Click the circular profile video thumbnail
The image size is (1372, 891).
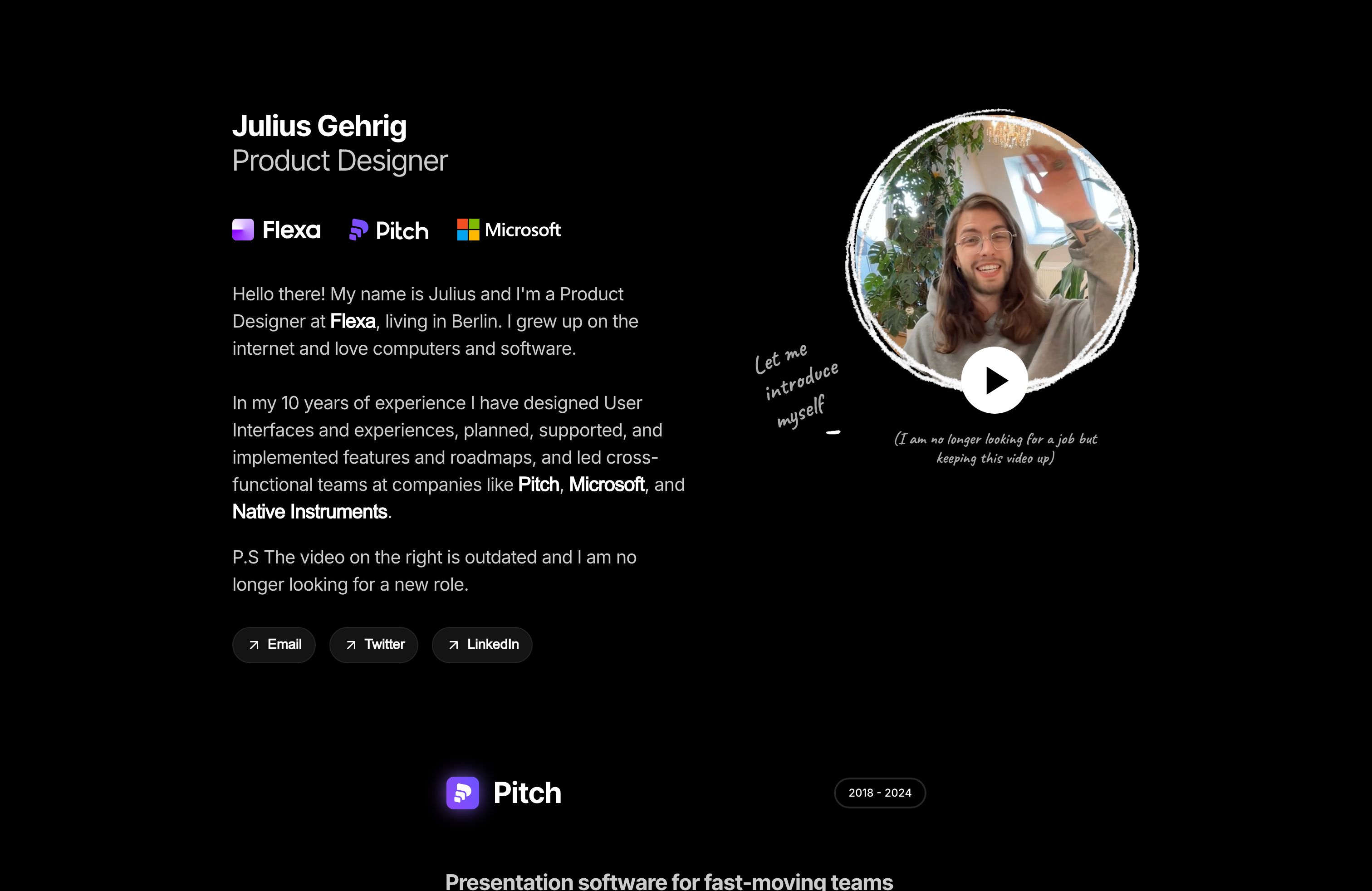click(991, 242)
